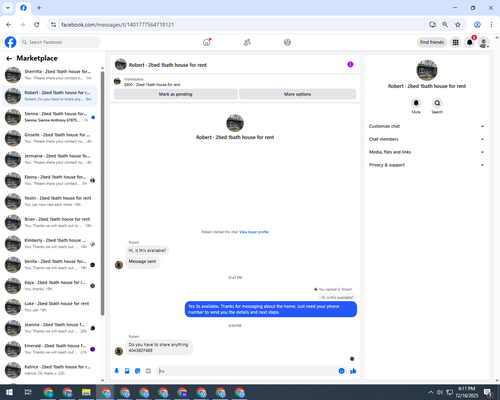The image size is (500, 400).
Task: Open File Explorer from the taskbar
Action: (x=86, y=392)
